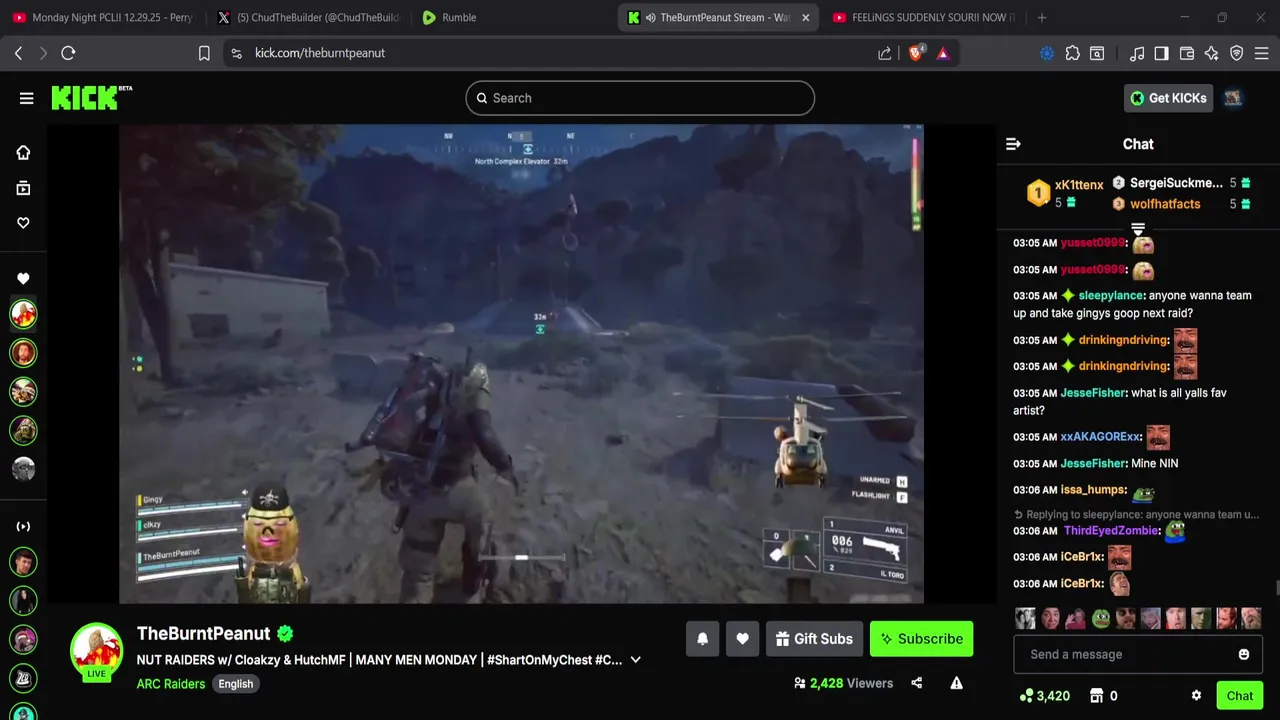Click the address bar URL kick.com/theburntpeanut

320,53
